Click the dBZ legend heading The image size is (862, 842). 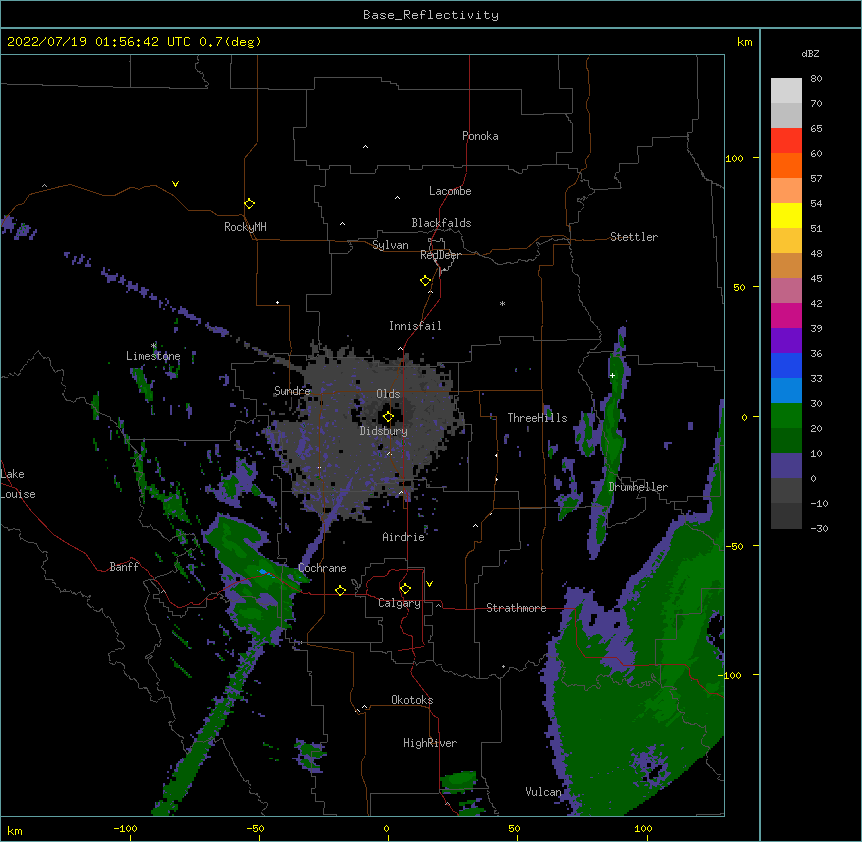[x=810, y=53]
